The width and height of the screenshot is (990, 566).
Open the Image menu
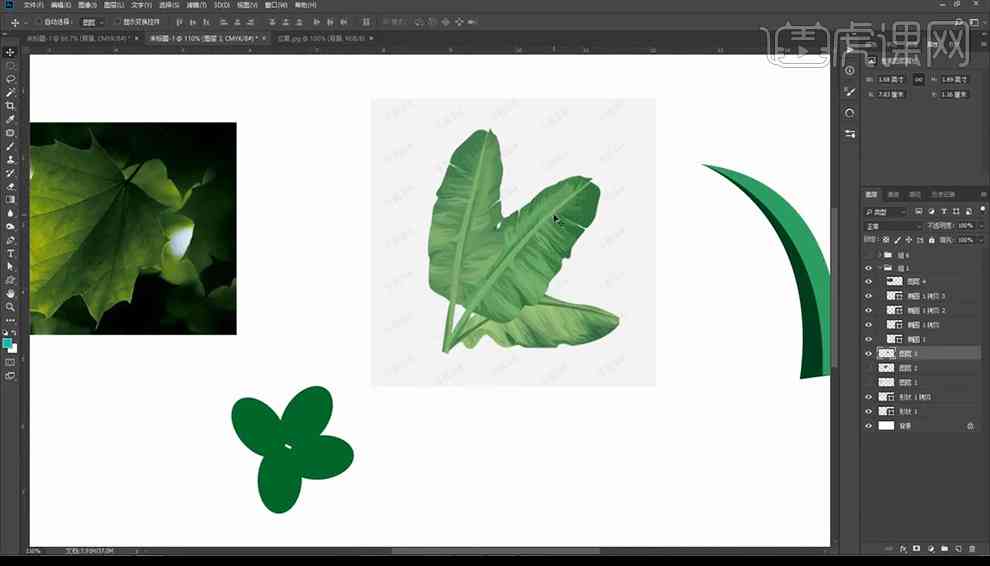[x=87, y=5]
